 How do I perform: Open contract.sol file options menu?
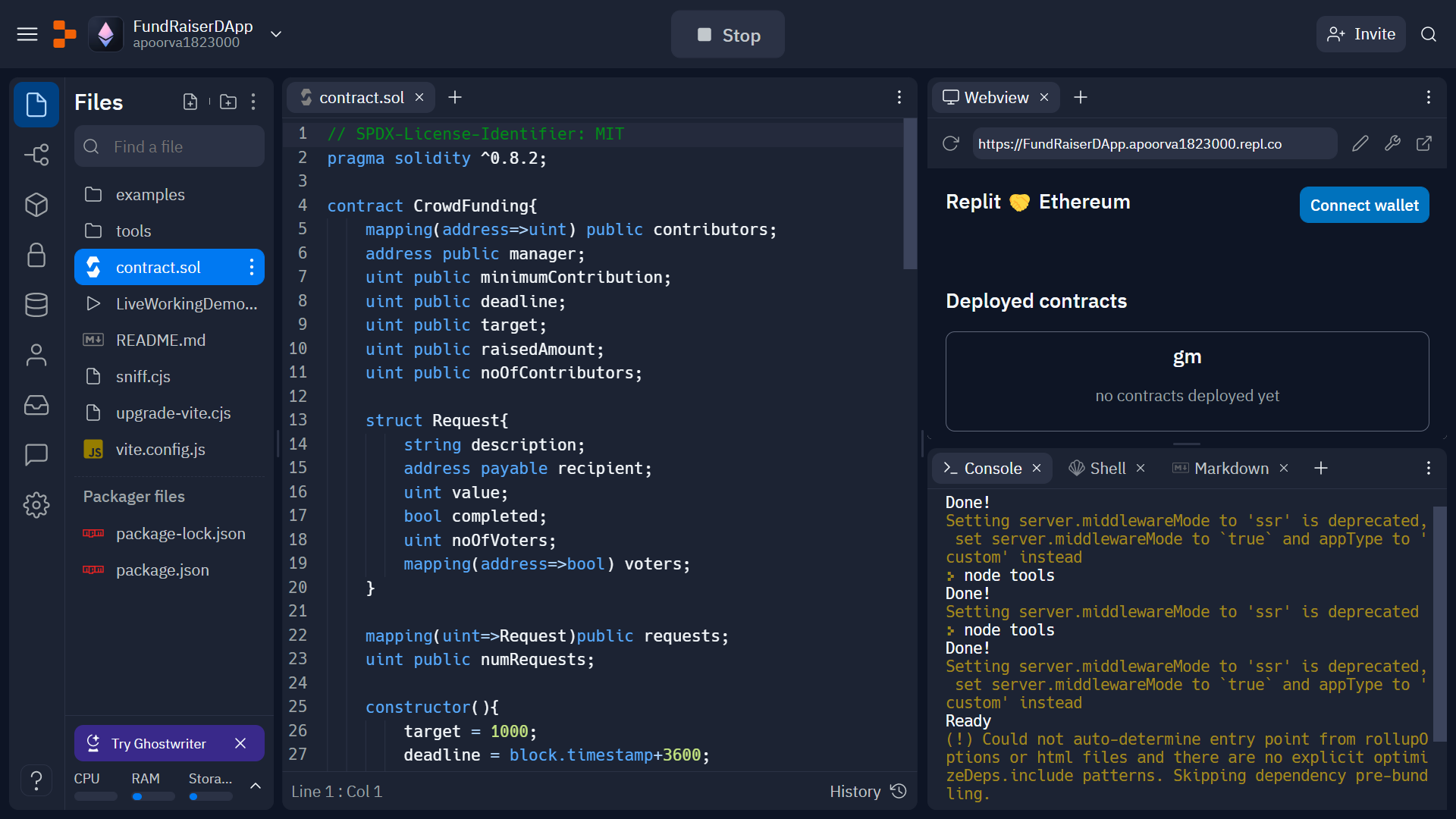252,267
